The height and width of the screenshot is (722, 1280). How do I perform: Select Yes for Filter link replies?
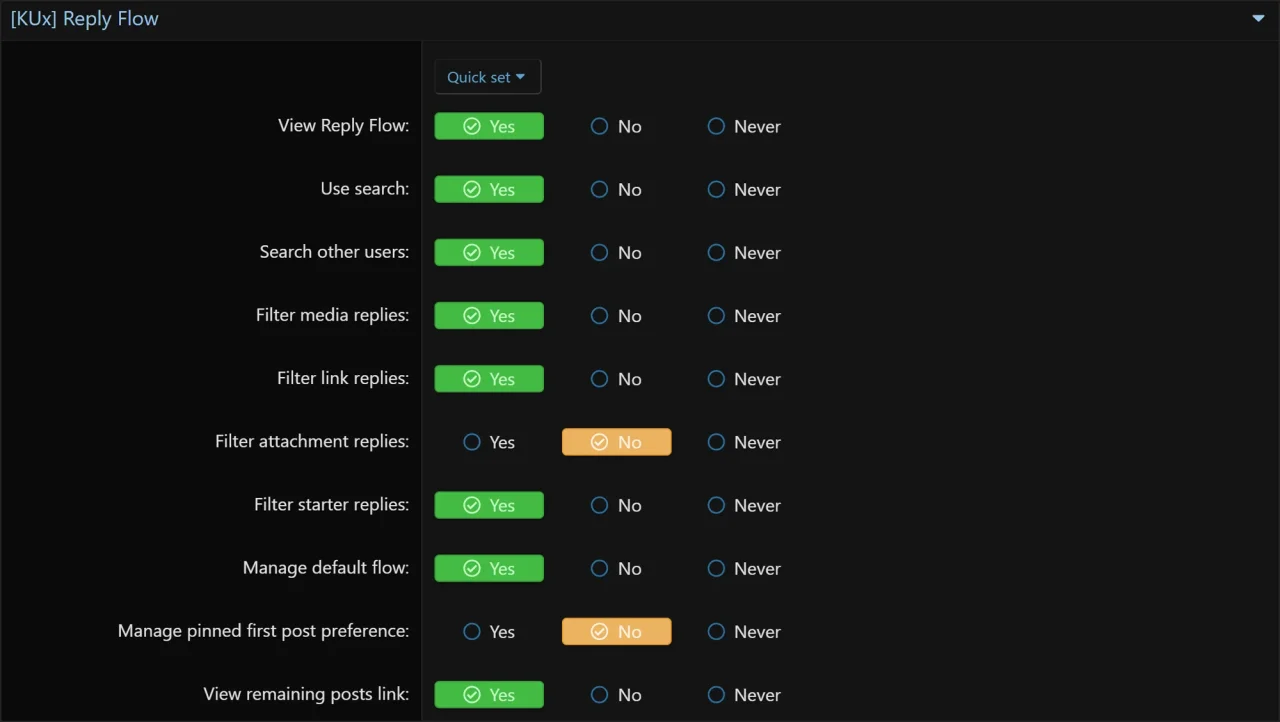[x=489, y=378]
